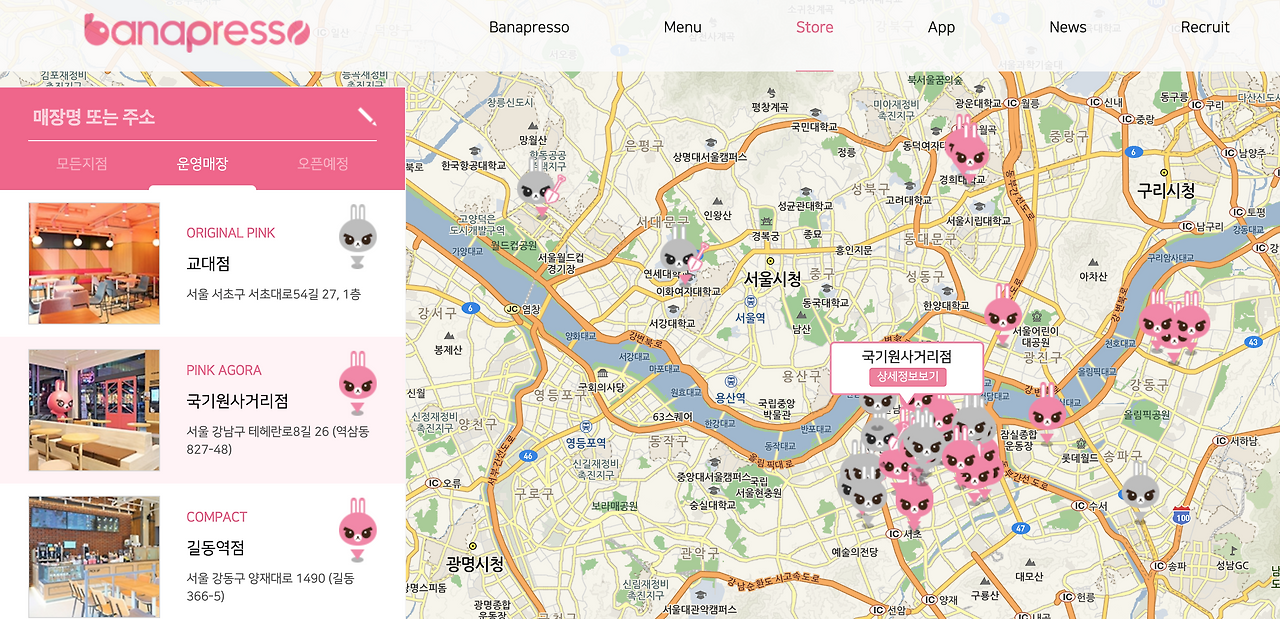This screenshot has width=1280, height=619.
Task: Click the 63스퀘어 label on map
Action: click(x=671, y=416)
